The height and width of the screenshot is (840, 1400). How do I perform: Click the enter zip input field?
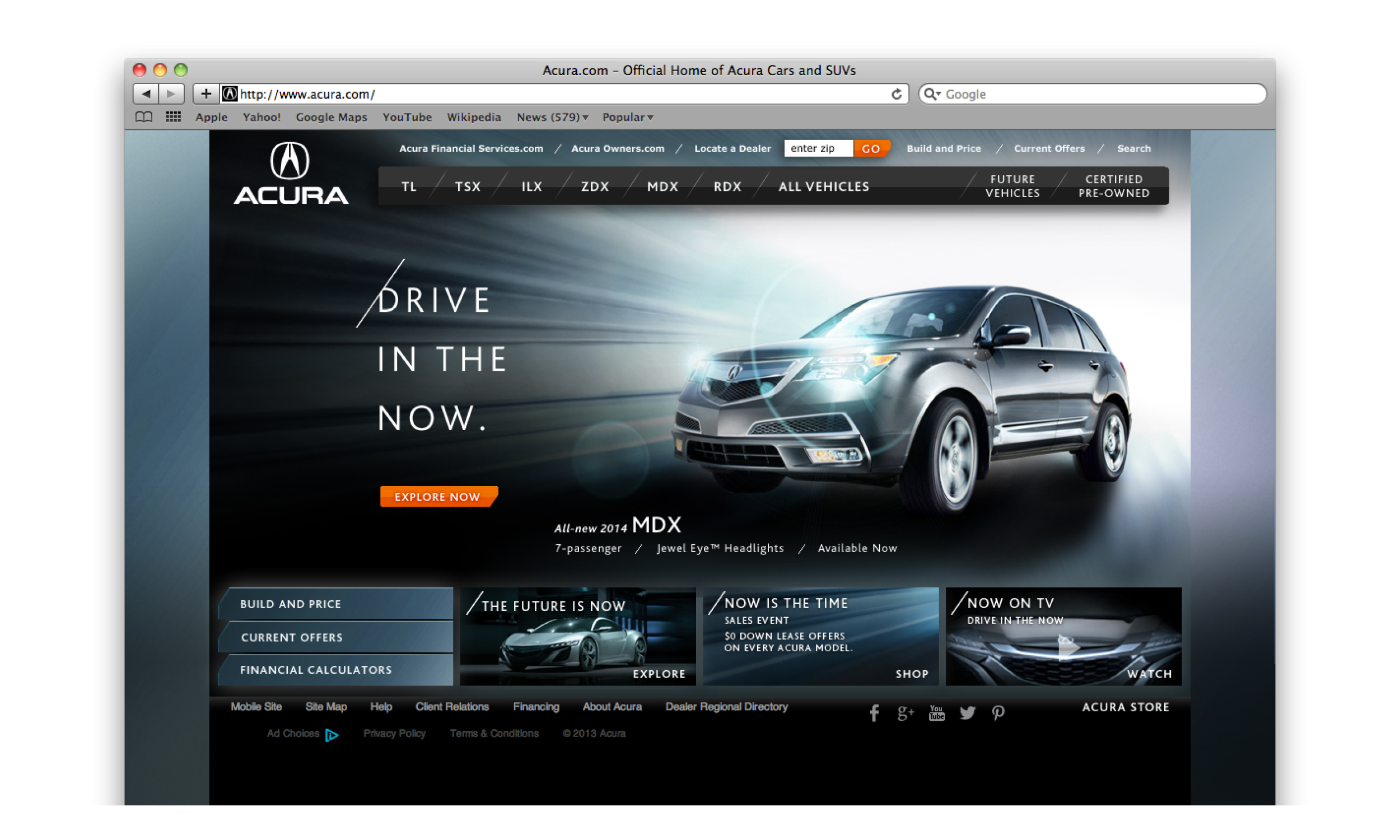point(818,148)
